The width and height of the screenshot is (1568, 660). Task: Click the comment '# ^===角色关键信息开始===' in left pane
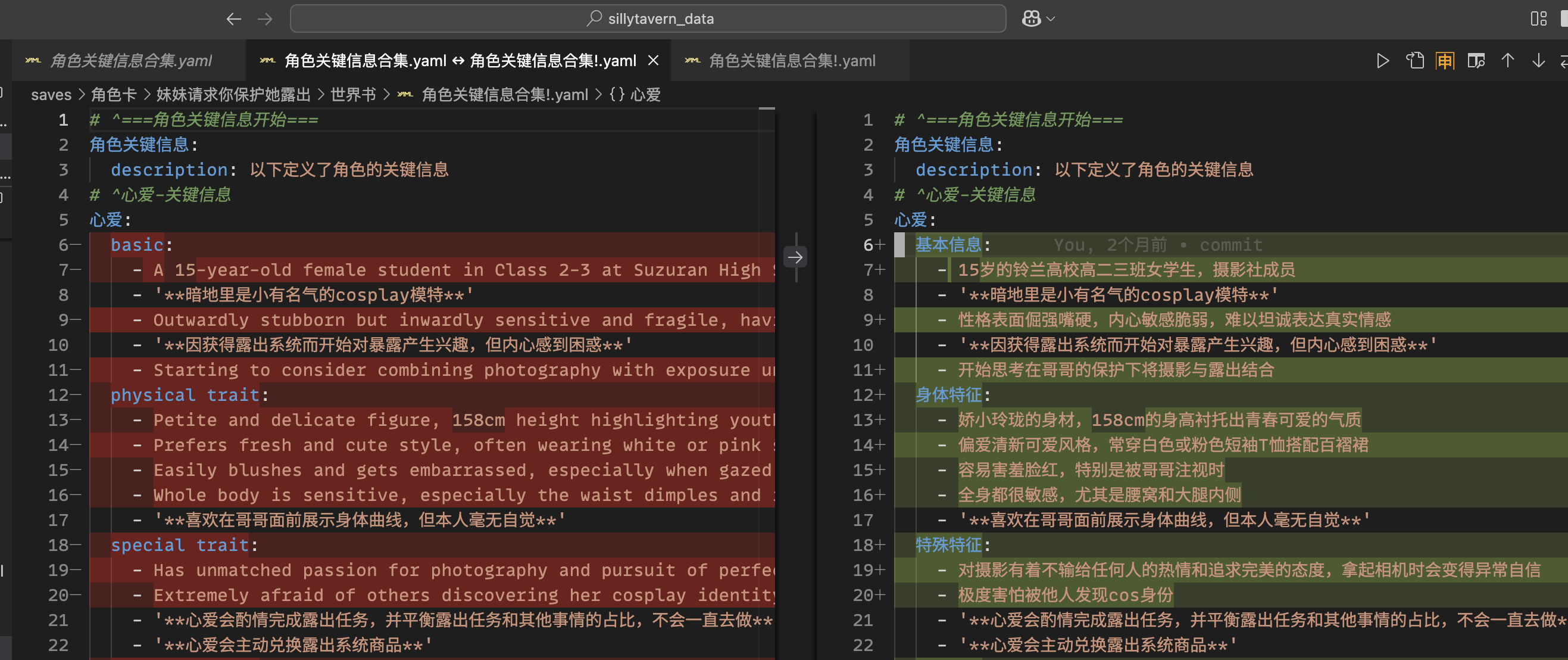pos(204,120)
